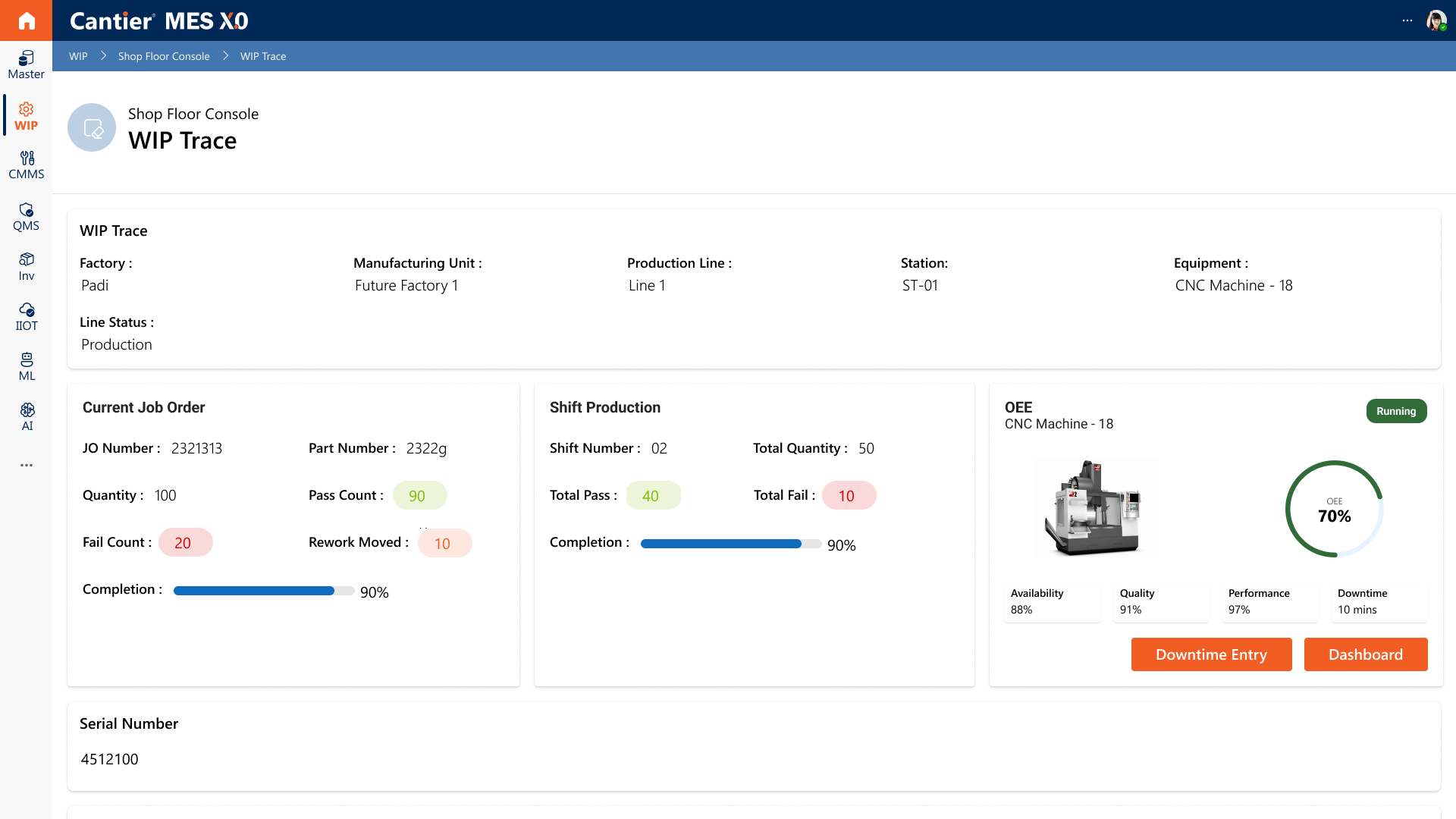Select the Fail Count 20 badge
1456x819 pixels.
coord(185,542)
